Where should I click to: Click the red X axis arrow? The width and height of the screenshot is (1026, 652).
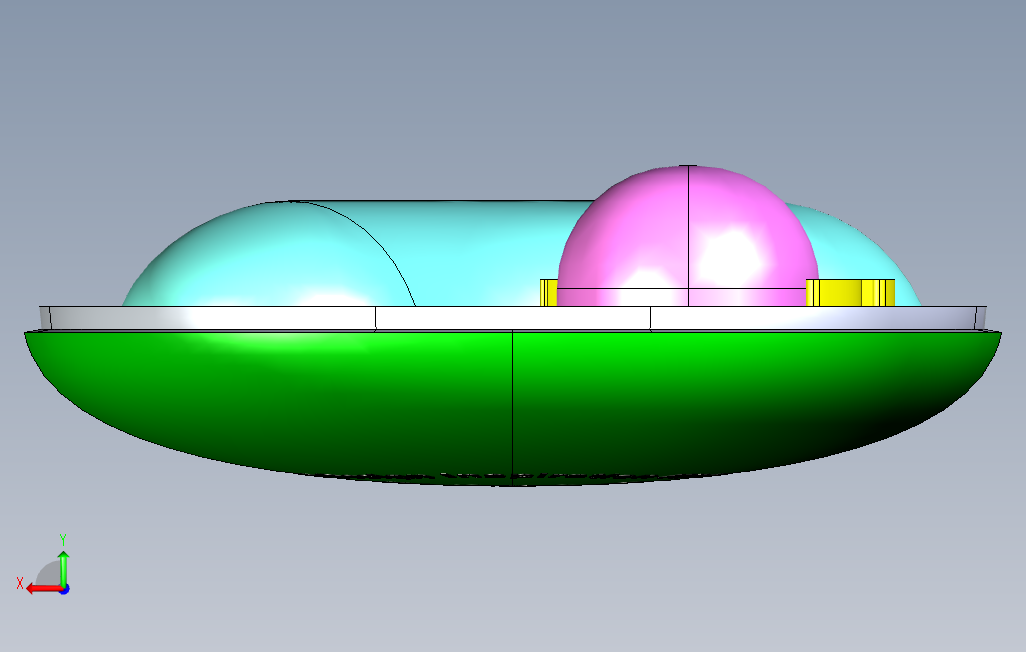pyautogui.click(x=44, y=589)
